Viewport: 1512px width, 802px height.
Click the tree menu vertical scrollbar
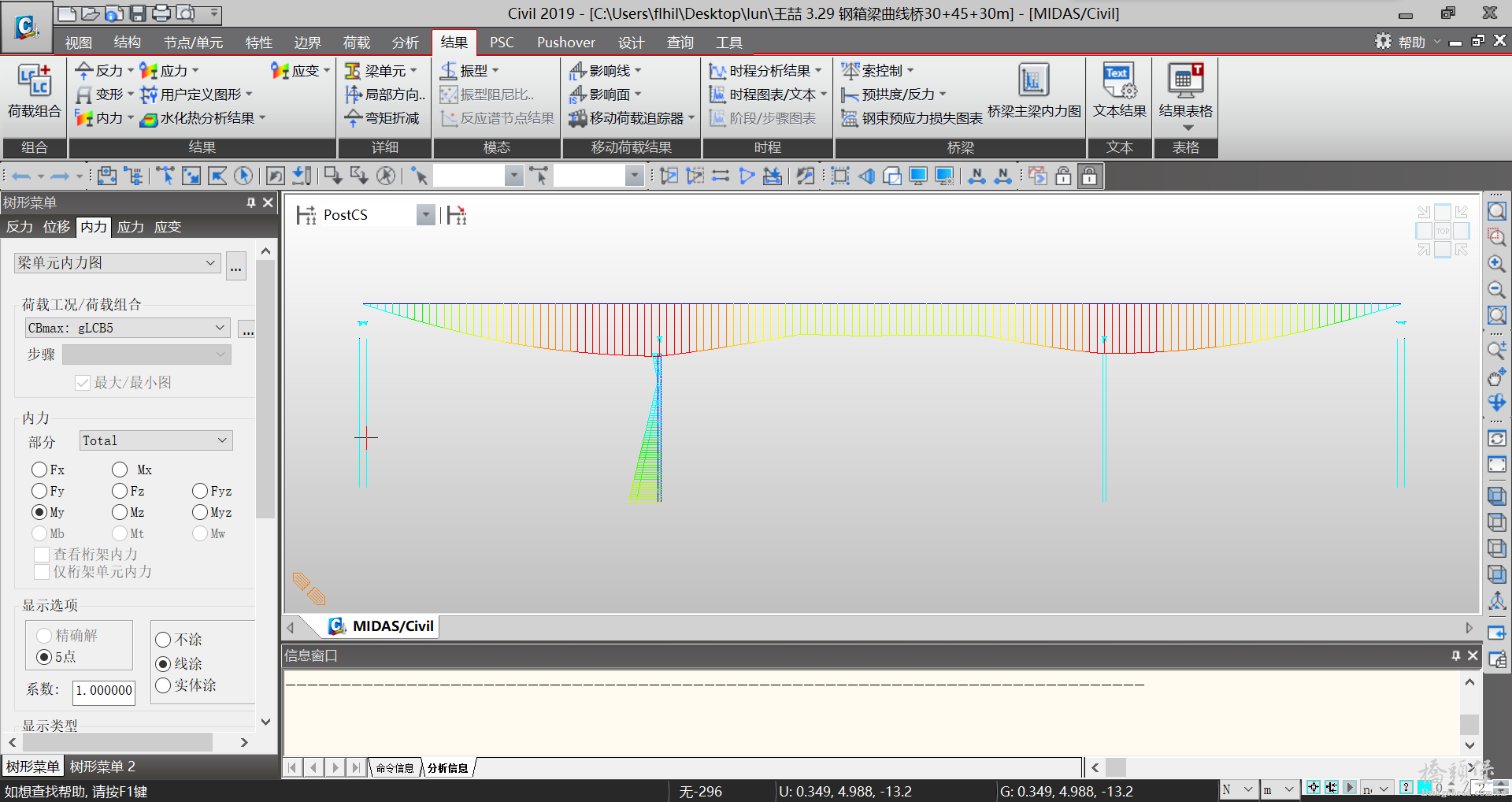click(x=265, y=389)
